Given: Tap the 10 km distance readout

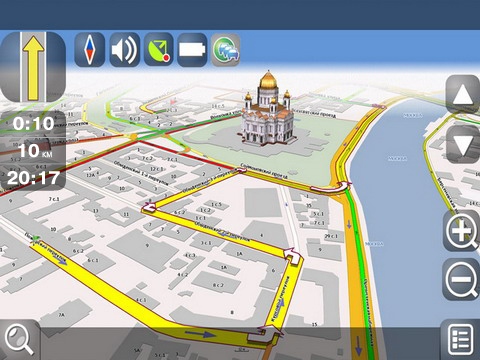Looking at the screenshot, I should [x=35, y=151].
